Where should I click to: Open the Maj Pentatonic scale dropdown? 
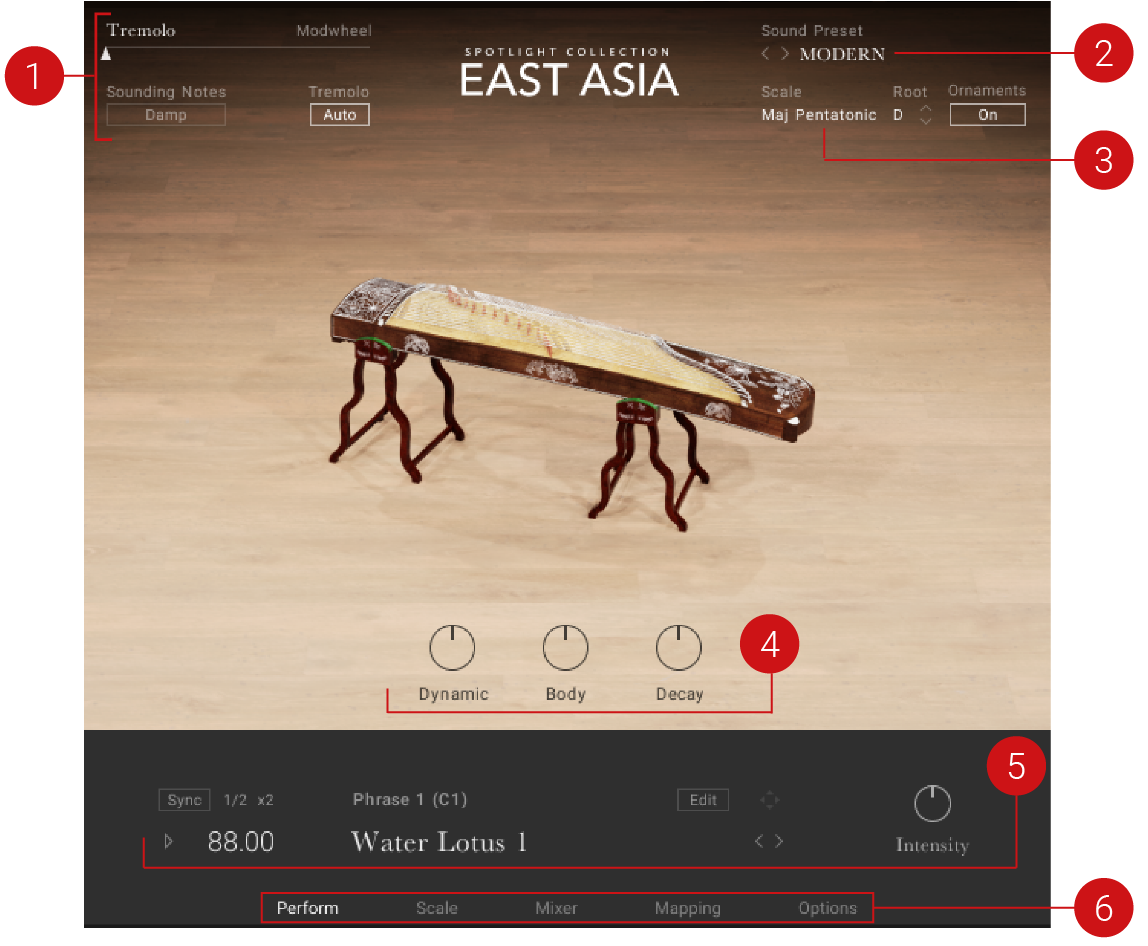tap(818, 115)
